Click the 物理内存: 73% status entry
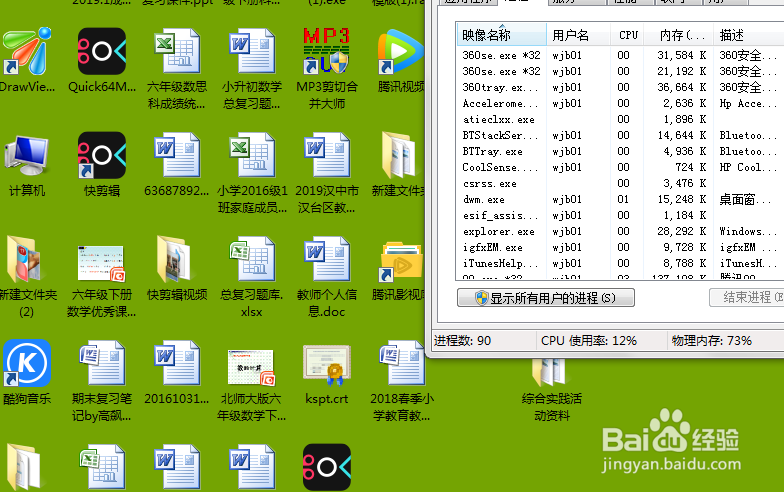Viewport: 784px width, 492px height. coord(712,340)
